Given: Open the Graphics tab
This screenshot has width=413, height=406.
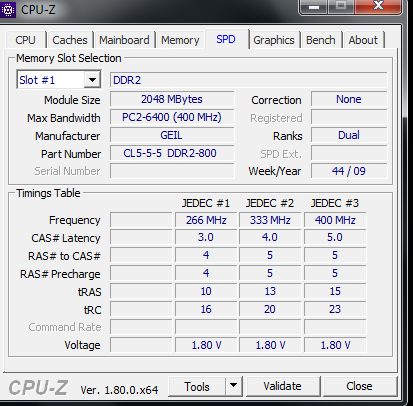Looking at the screenshot, I should (x=274, y=40).
